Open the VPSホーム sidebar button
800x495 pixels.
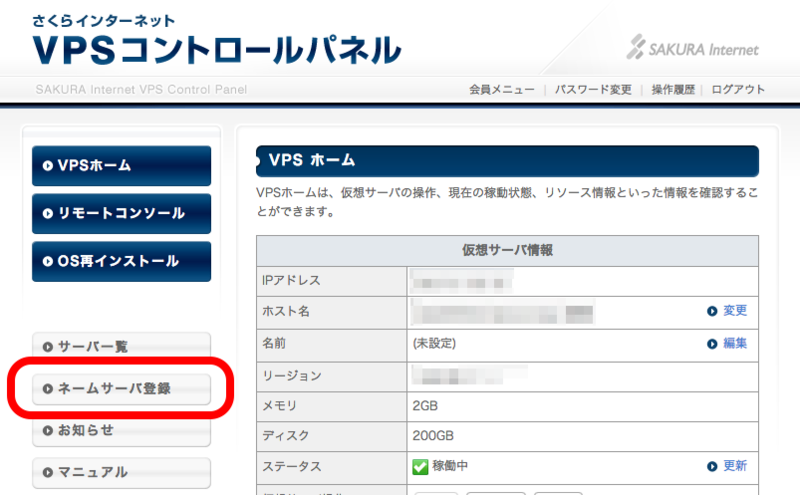coord(121,166)
